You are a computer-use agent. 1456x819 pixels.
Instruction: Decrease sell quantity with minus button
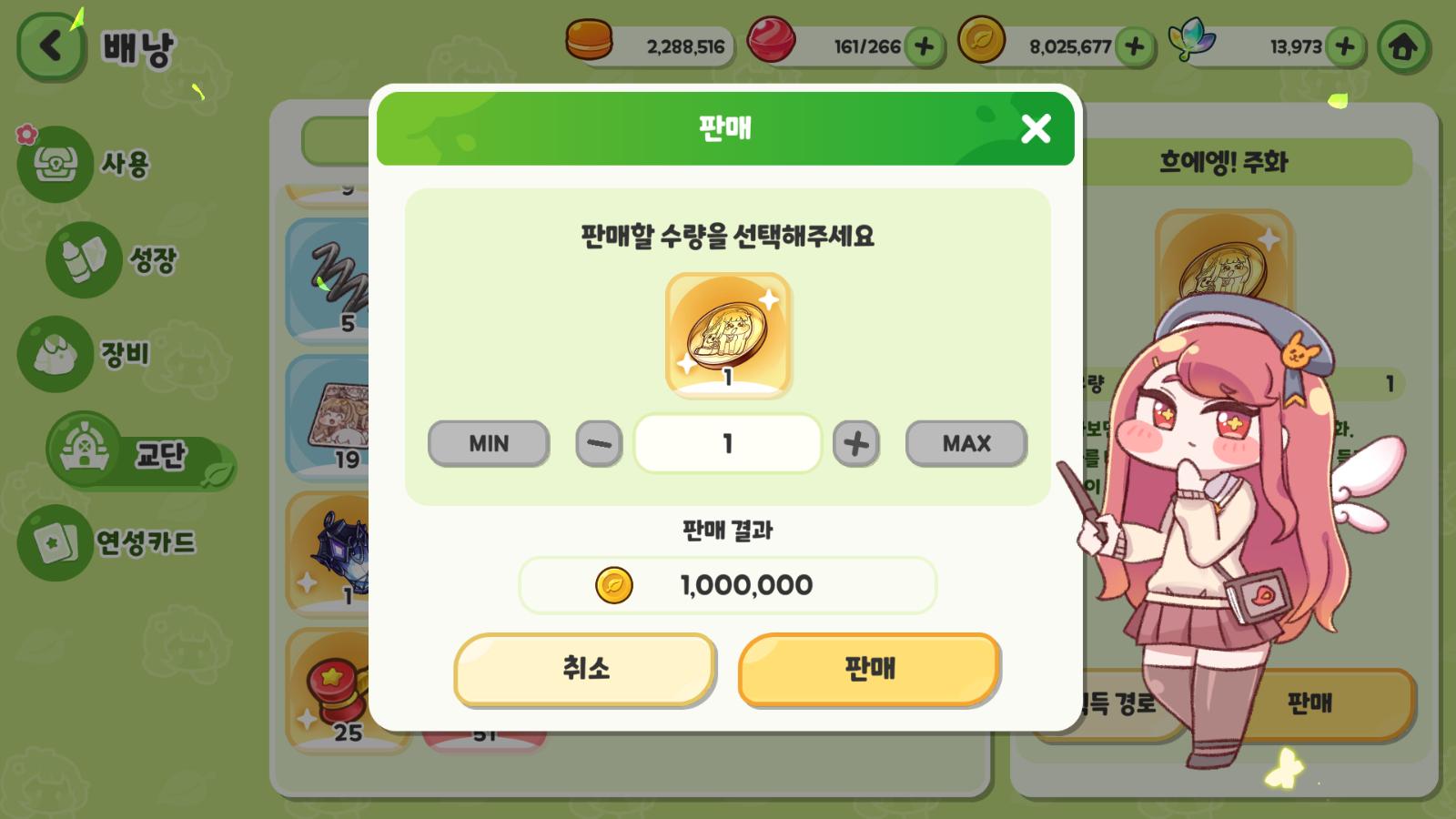tap(599, 443)
